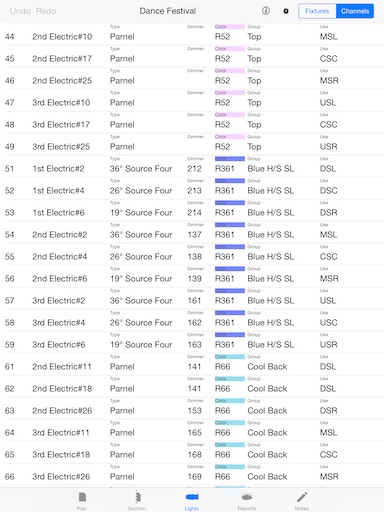Click Undo in top bar
384x512 pixels.
click(x=20, y=11)
